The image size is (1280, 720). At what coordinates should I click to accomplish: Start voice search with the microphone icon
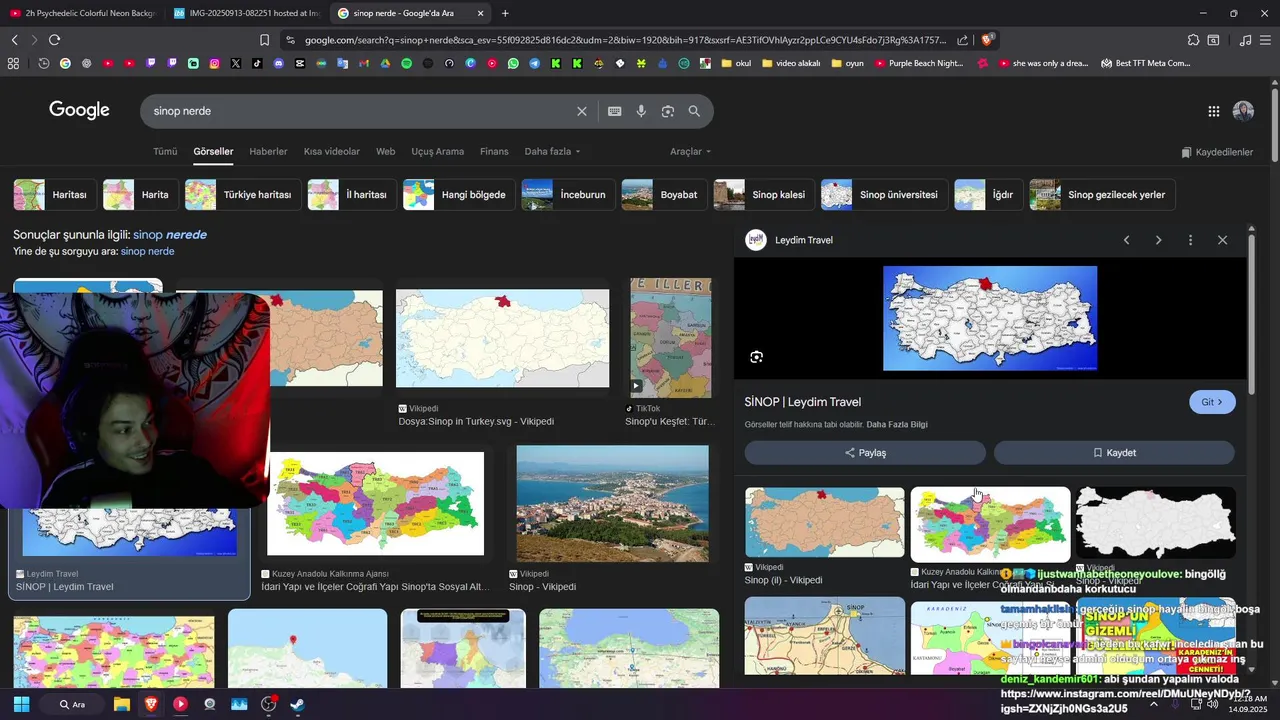tap(641, 111)
